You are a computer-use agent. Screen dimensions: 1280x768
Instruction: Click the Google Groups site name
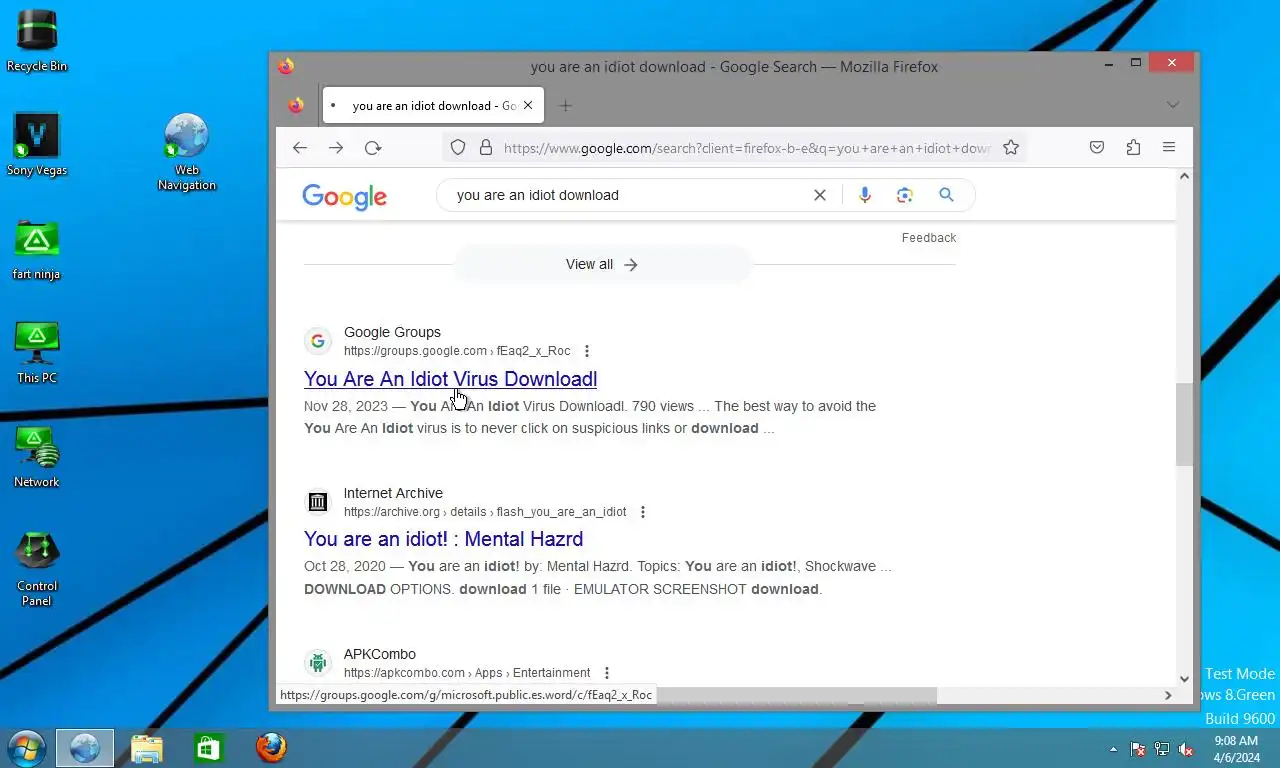point(392,332)
